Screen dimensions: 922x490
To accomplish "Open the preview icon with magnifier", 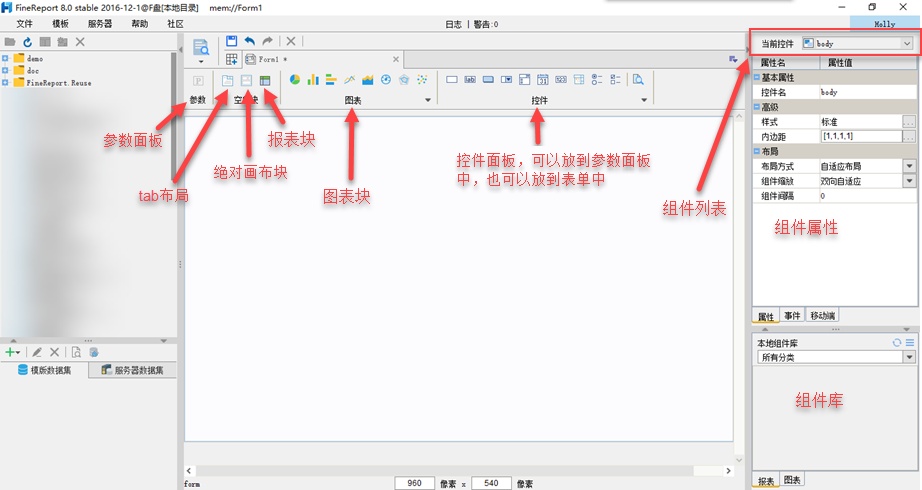I will click(x=201, y=48).
